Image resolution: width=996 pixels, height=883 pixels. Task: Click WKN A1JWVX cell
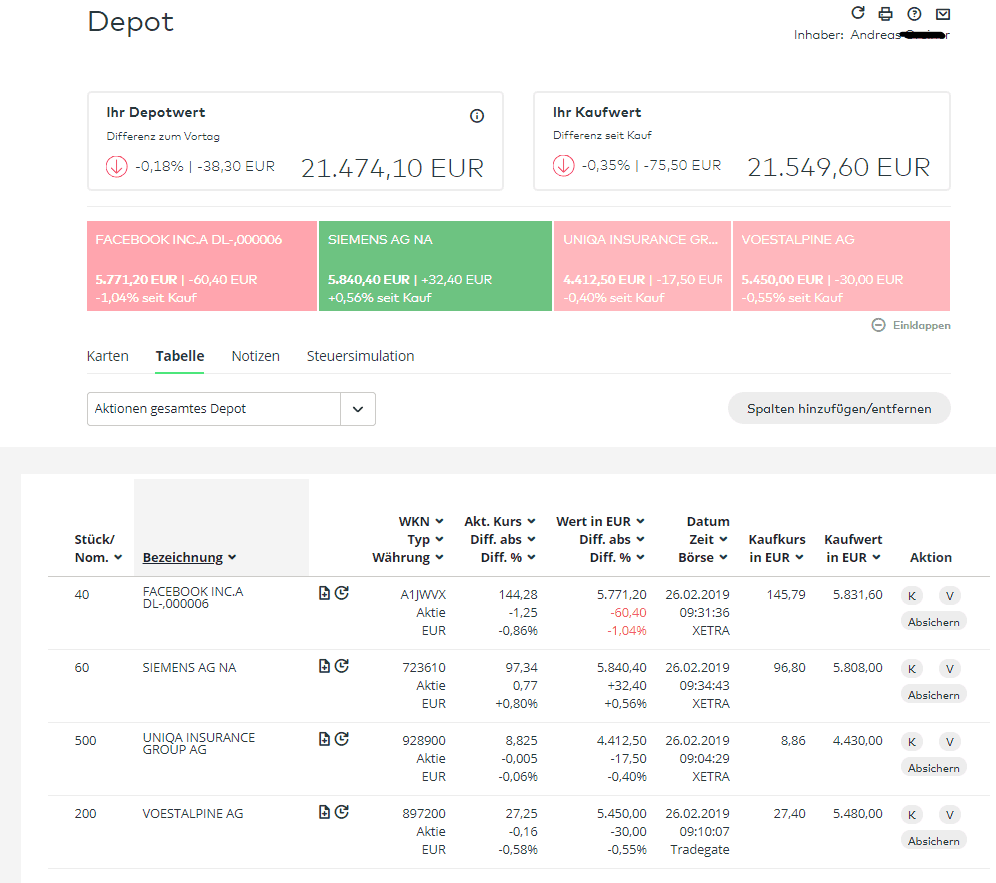[x=423, y=595]
